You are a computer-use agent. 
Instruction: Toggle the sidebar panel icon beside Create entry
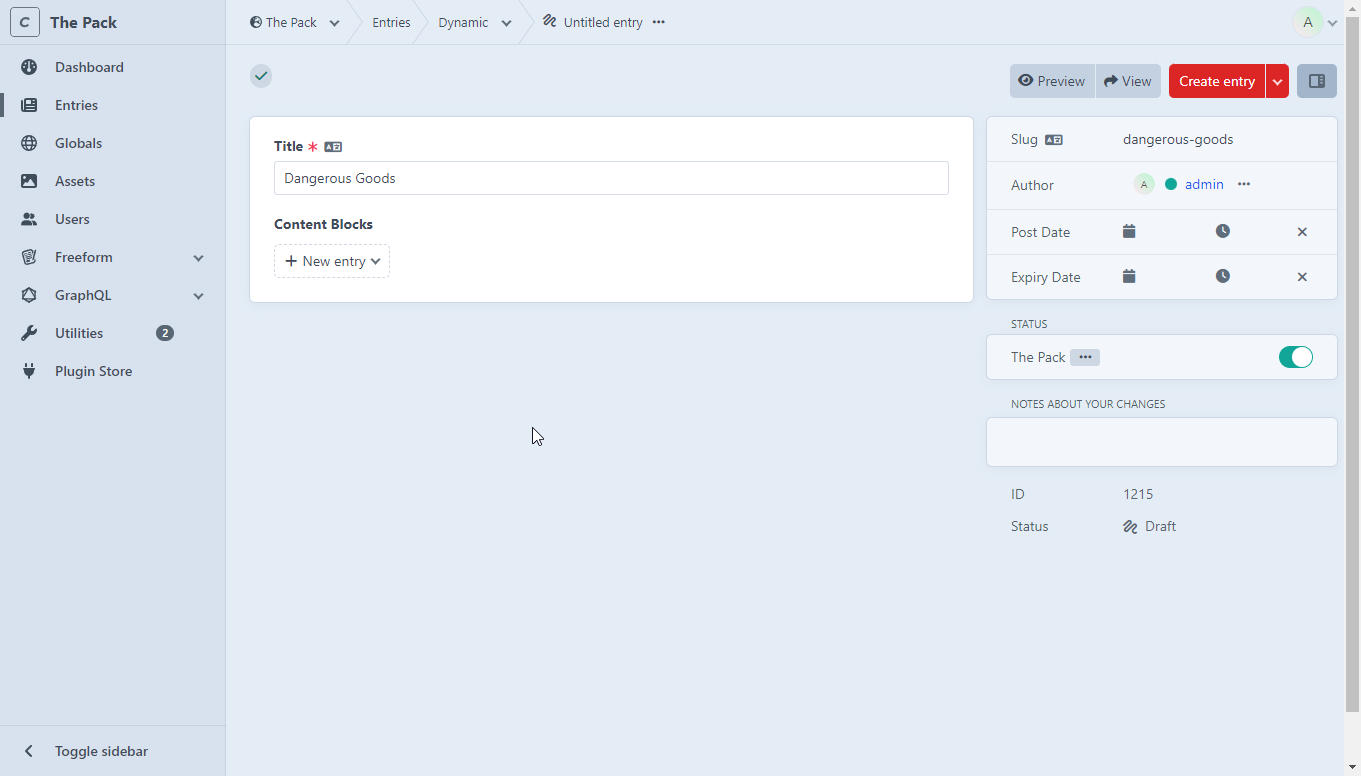[1316, 81]
